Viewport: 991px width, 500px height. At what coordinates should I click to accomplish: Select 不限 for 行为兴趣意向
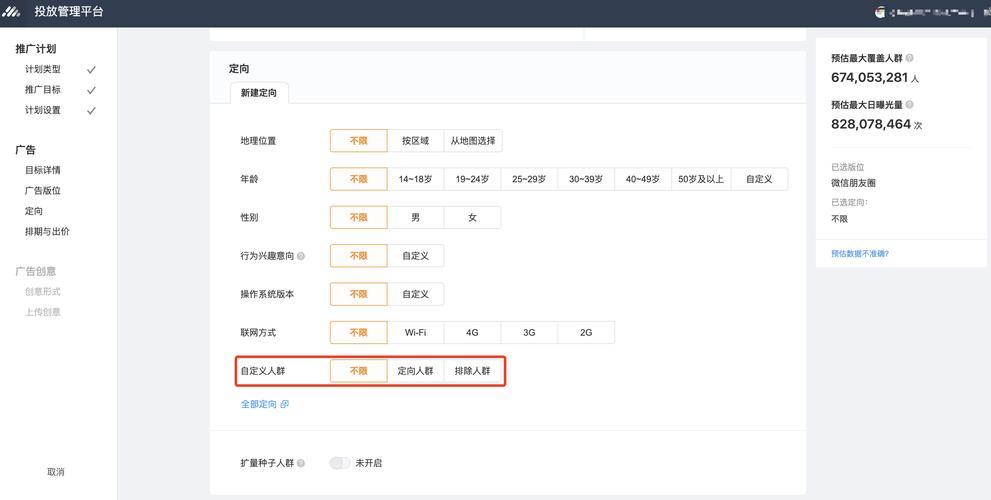tap(358, 256)
